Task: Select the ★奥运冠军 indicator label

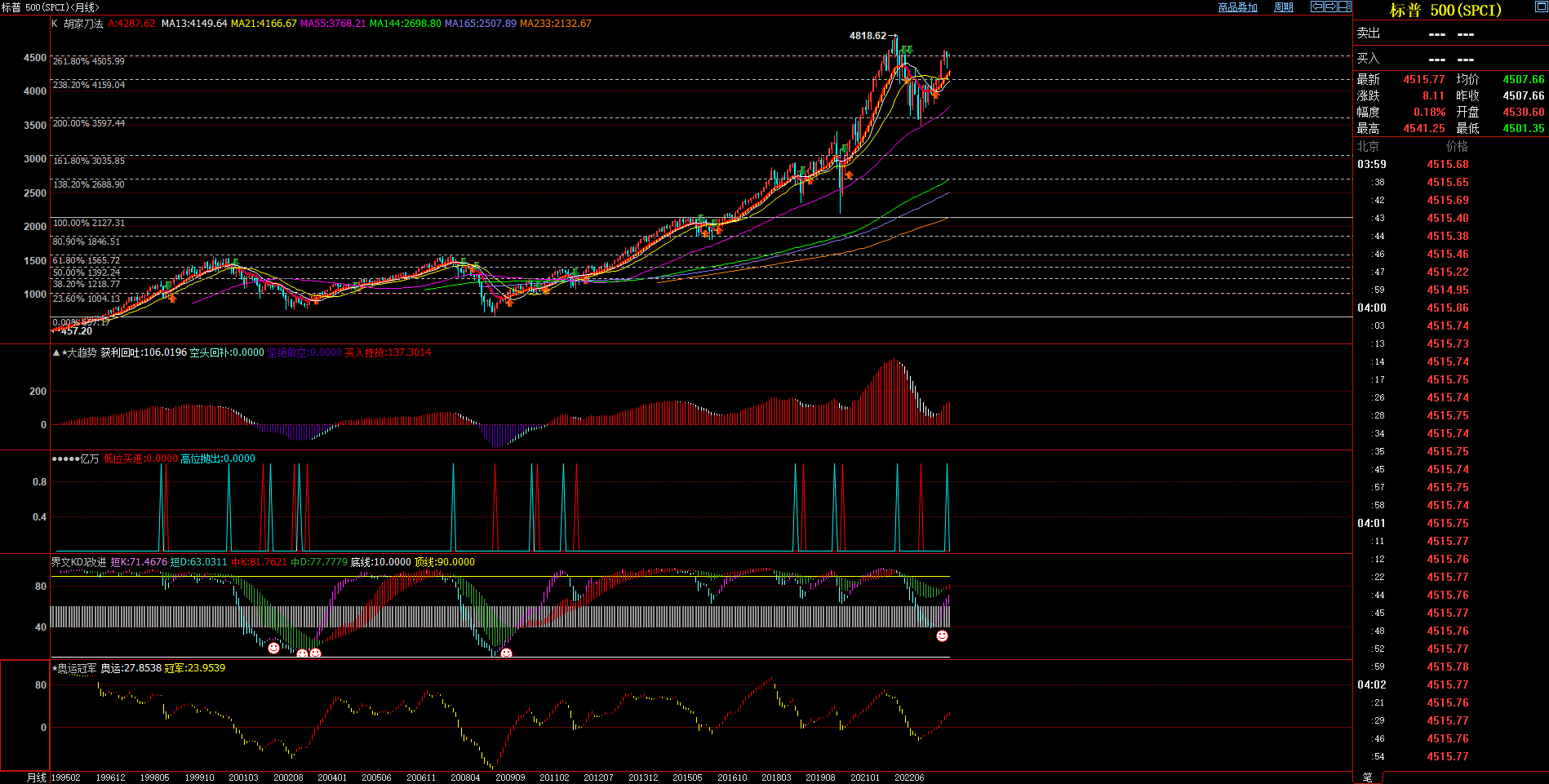Action: [75, 668]
